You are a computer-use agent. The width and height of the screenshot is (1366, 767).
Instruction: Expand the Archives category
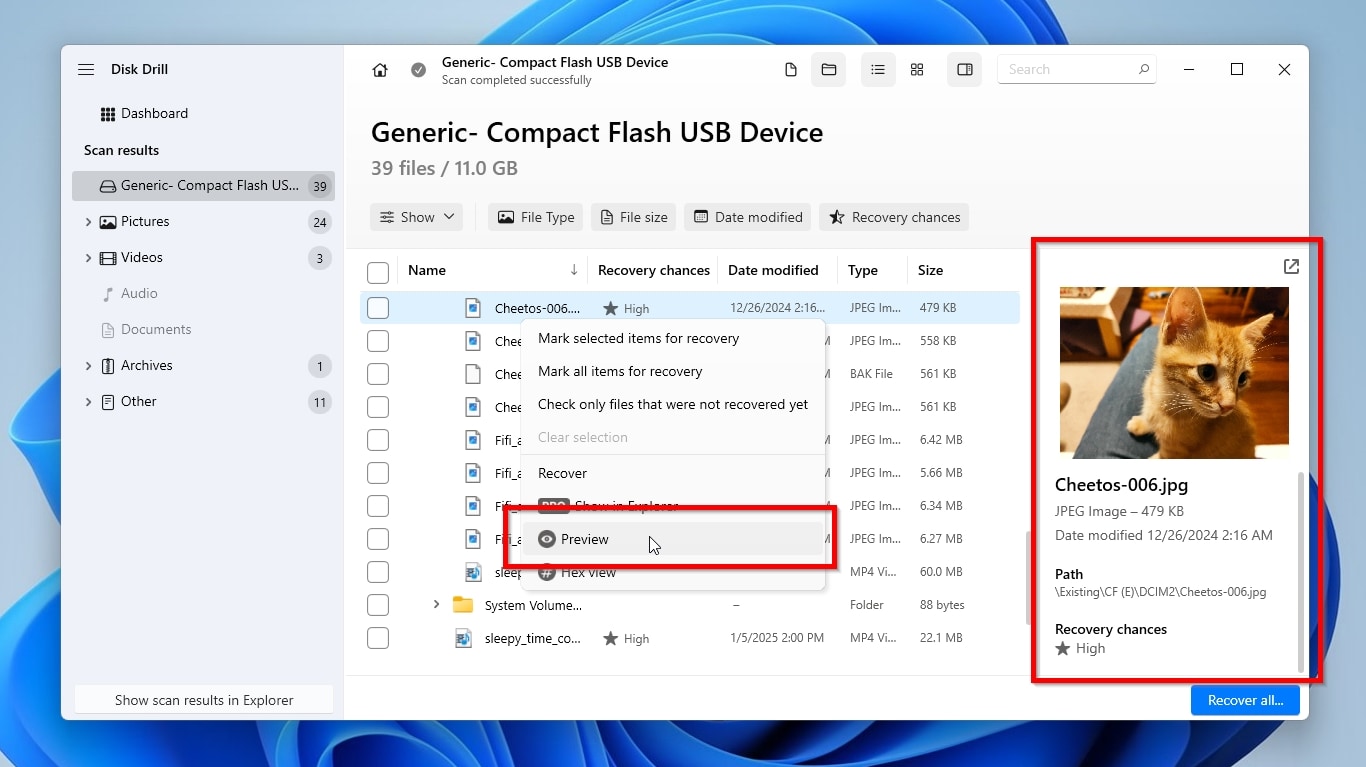(88, 366)
